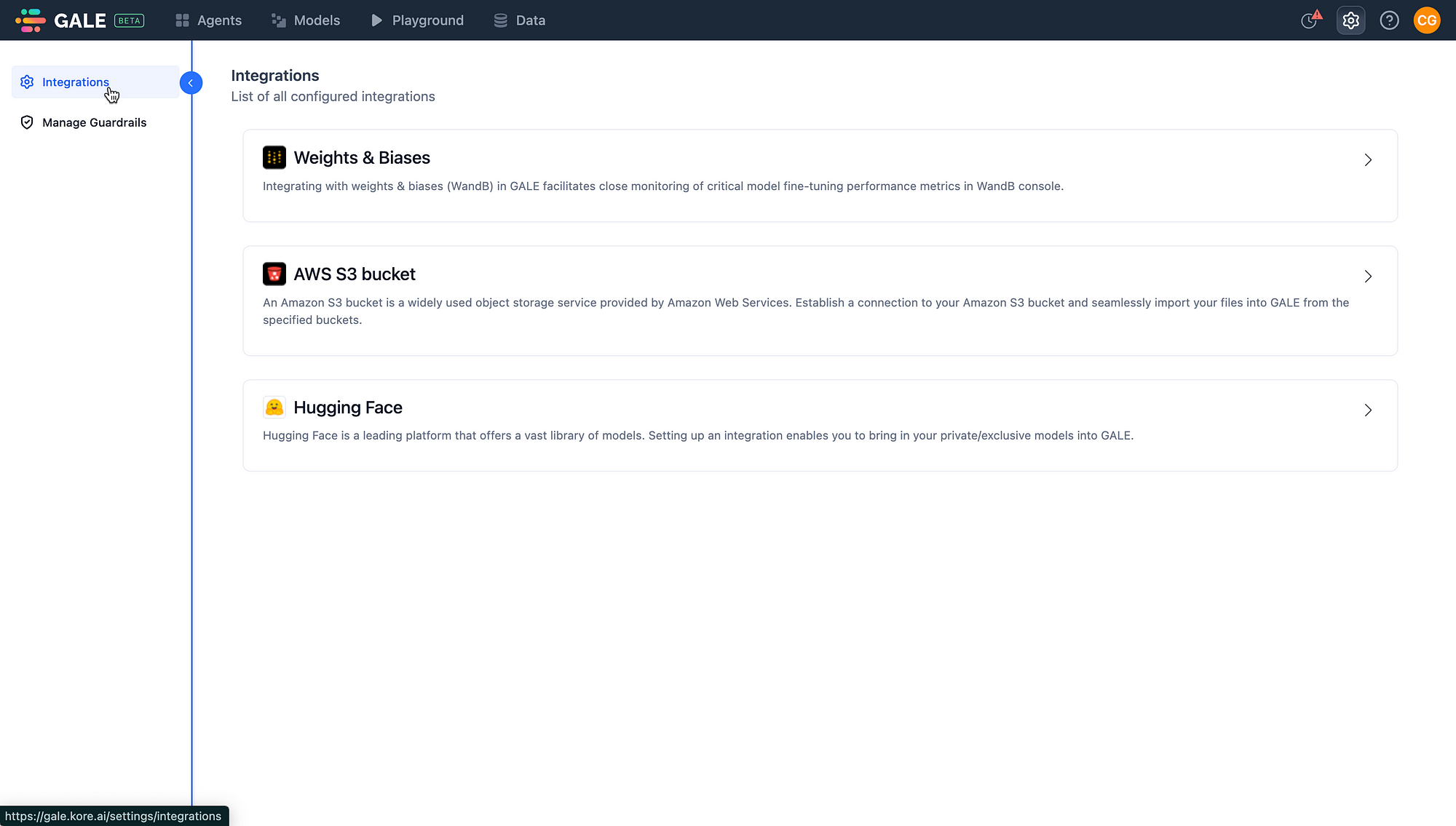The image size is (1456, 826).
Task: Click the Playground play icon
Action: click(x=377, y=20)
